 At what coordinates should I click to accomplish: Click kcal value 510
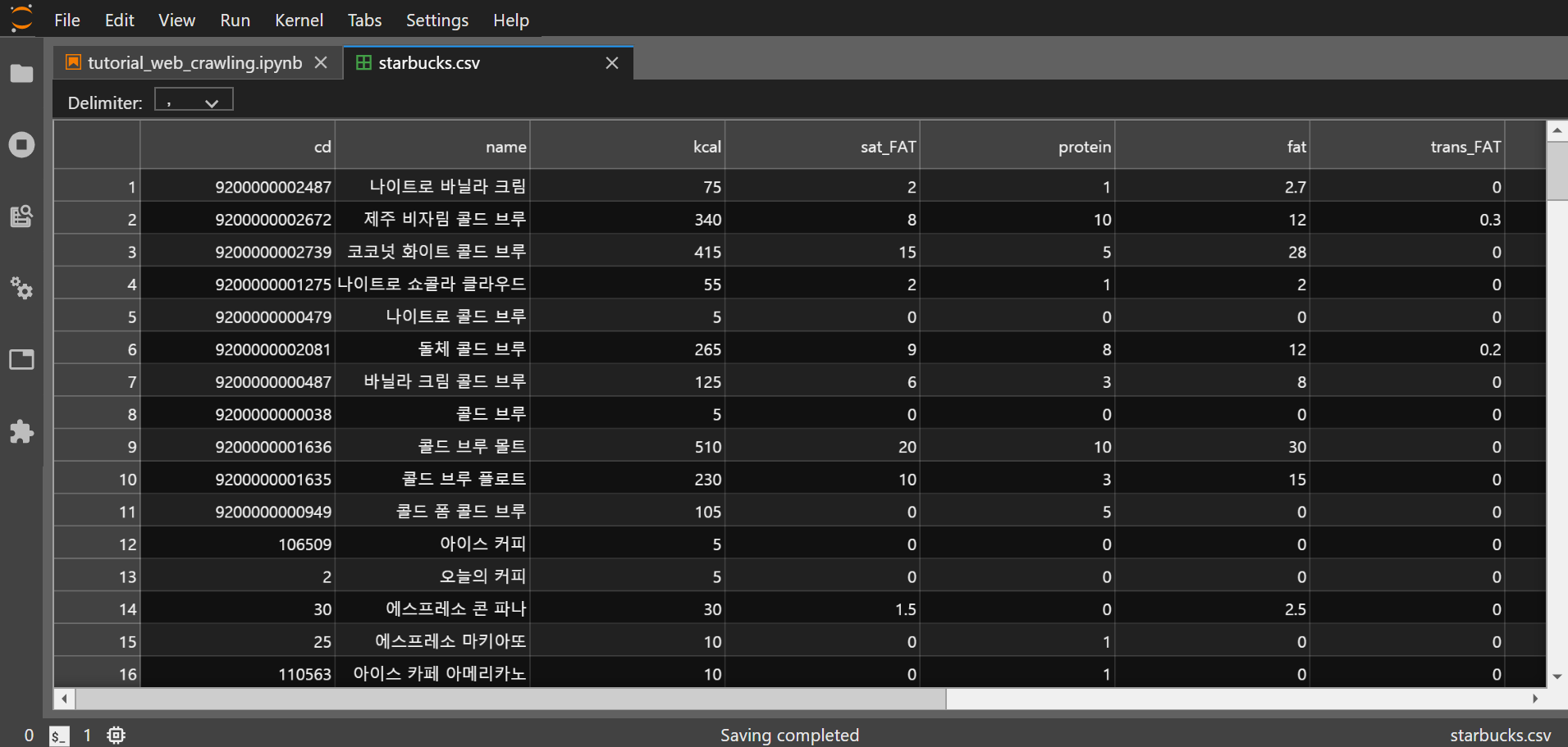point(628,447)
